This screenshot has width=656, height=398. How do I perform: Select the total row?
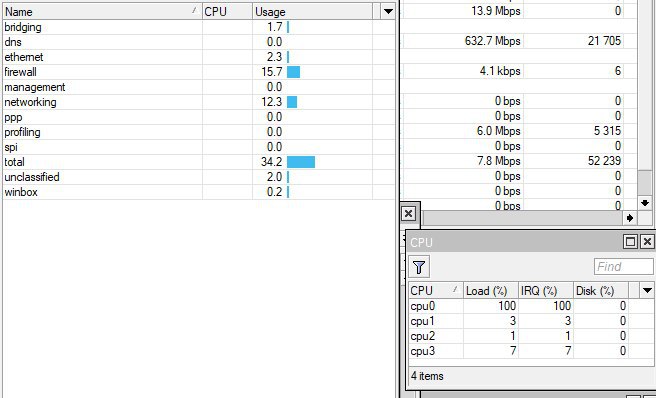click(x=199, y=162)
